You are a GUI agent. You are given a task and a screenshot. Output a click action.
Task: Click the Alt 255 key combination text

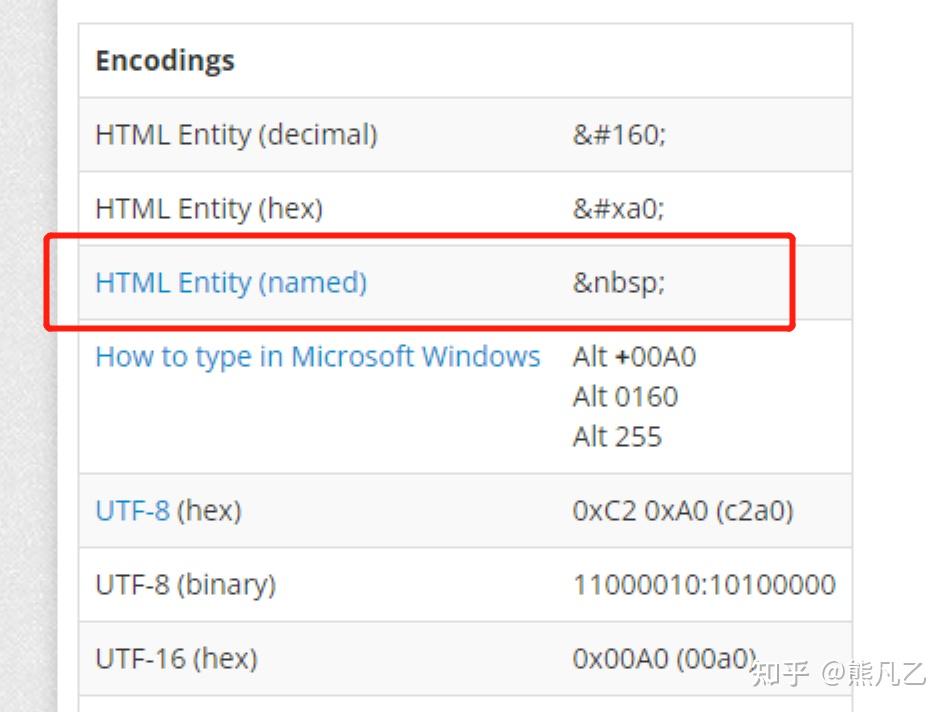617,437
